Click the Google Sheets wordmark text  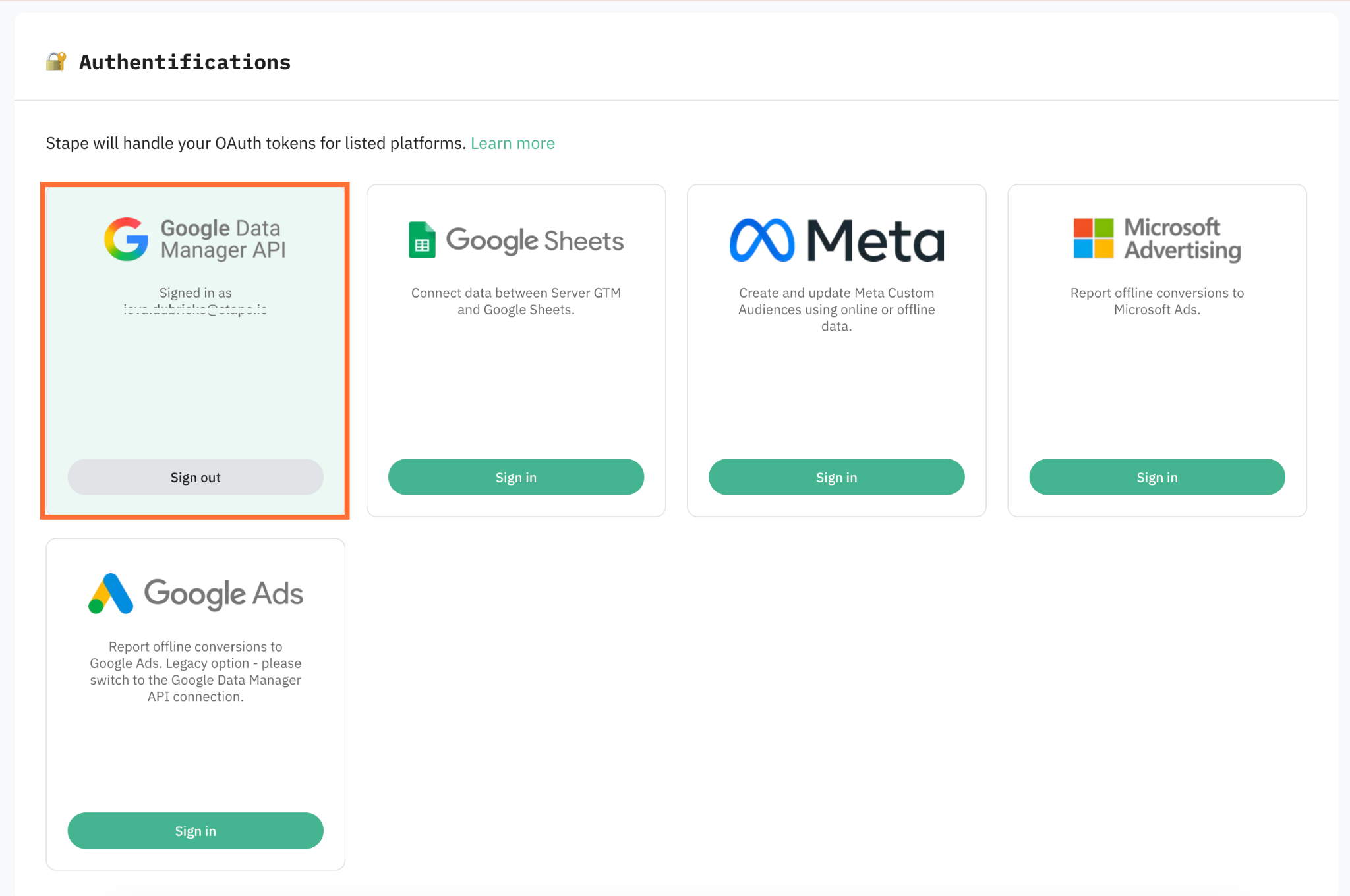[535, 240]
